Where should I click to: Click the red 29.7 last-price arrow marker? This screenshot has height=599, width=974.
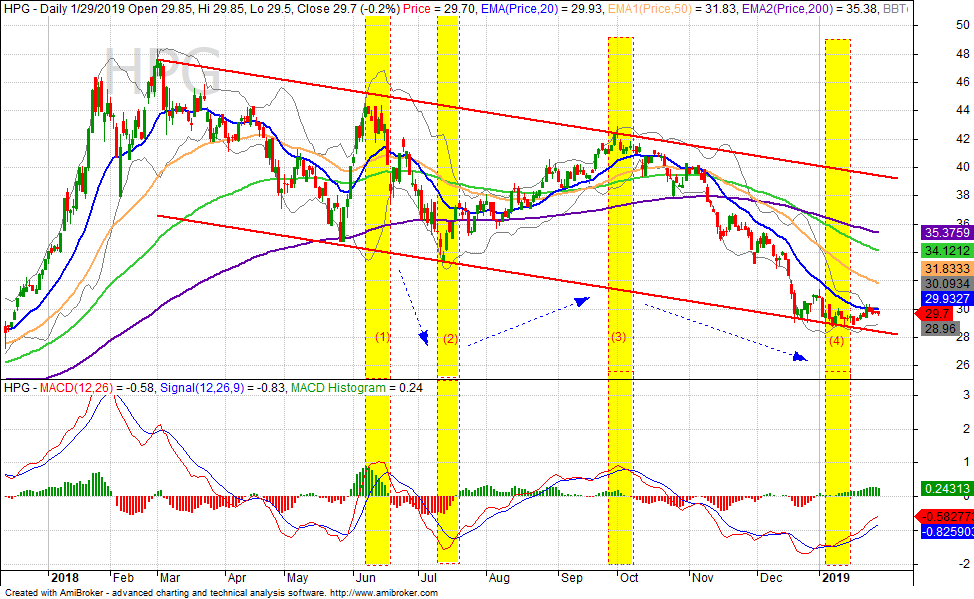939,313
